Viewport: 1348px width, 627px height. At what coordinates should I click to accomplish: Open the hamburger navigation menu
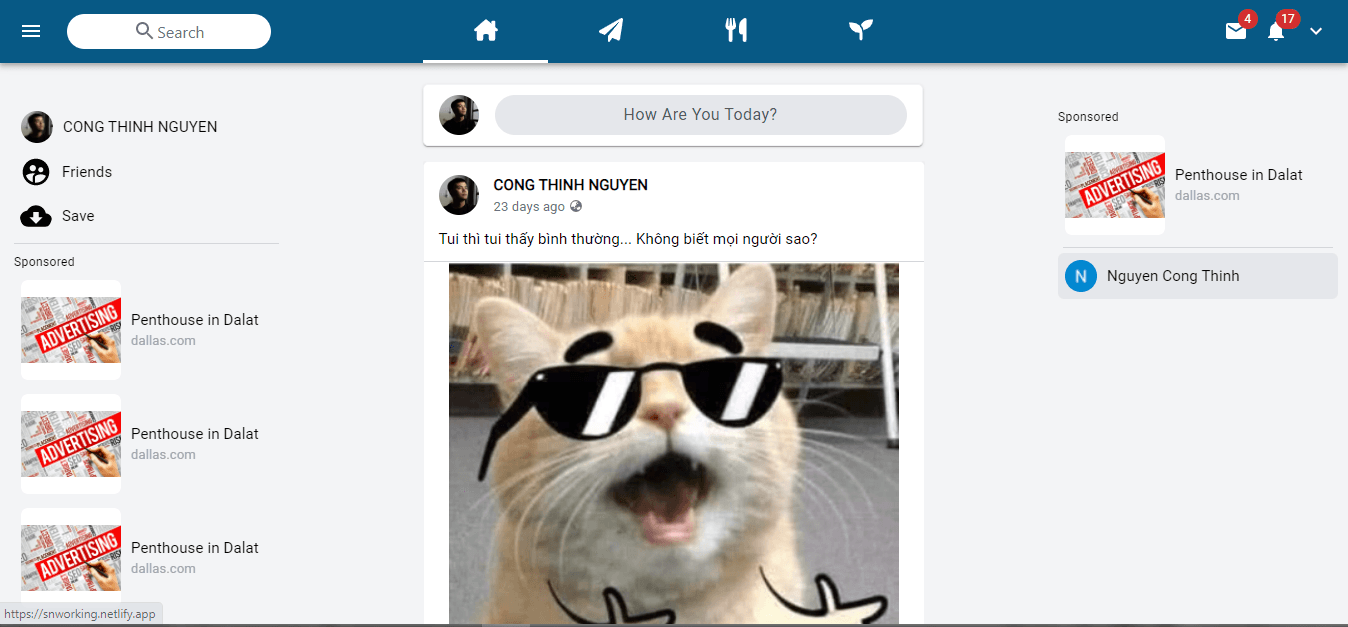(31, 30)
